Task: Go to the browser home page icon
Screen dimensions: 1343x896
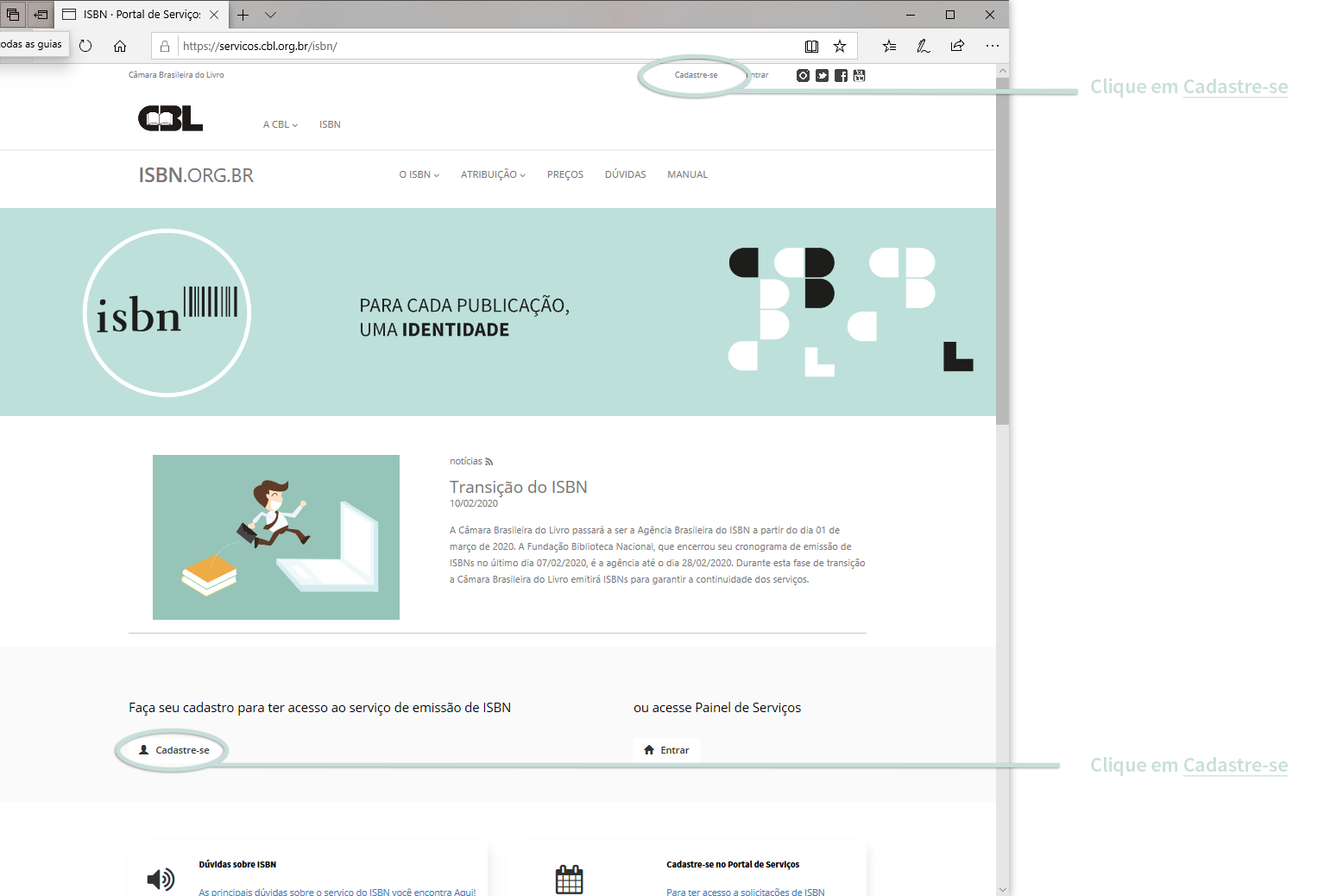Action: [x=120, y=46]
